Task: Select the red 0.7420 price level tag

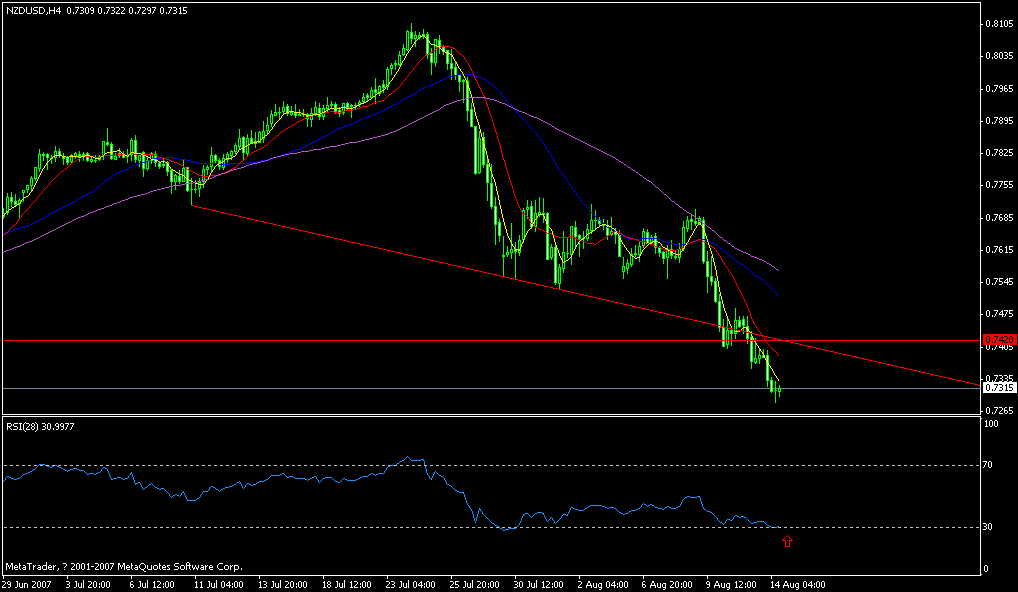Action: coord(999,339)
